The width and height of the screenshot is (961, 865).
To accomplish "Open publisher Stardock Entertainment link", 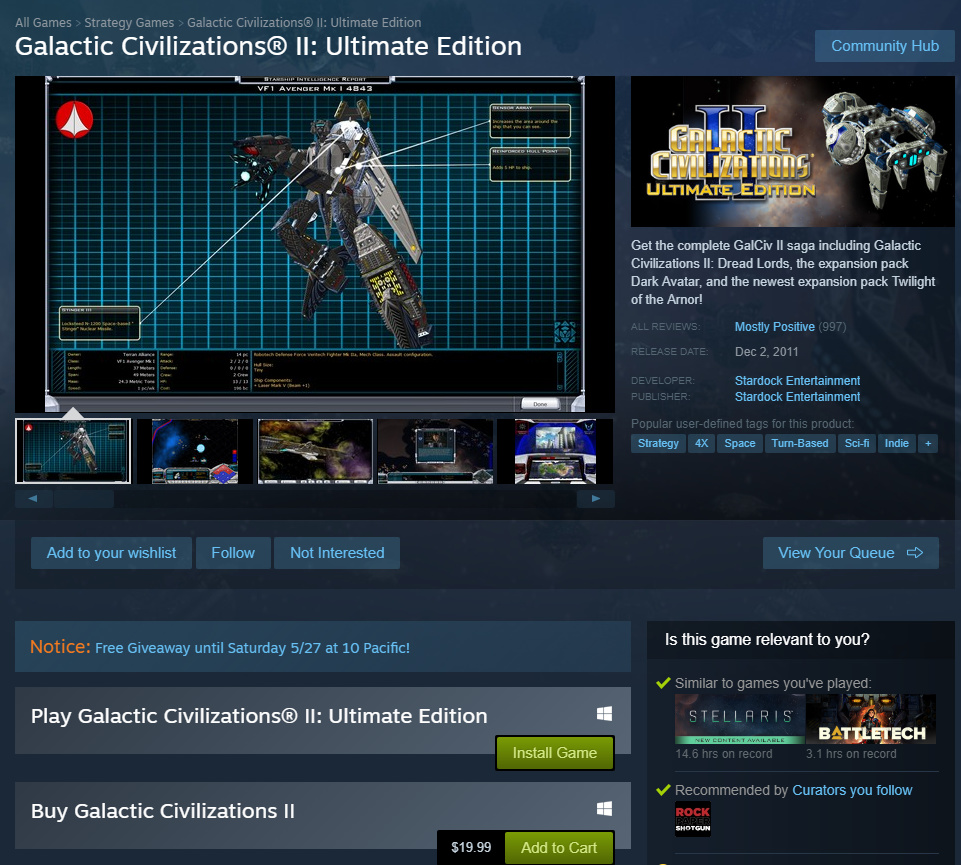I will point(797,397).
